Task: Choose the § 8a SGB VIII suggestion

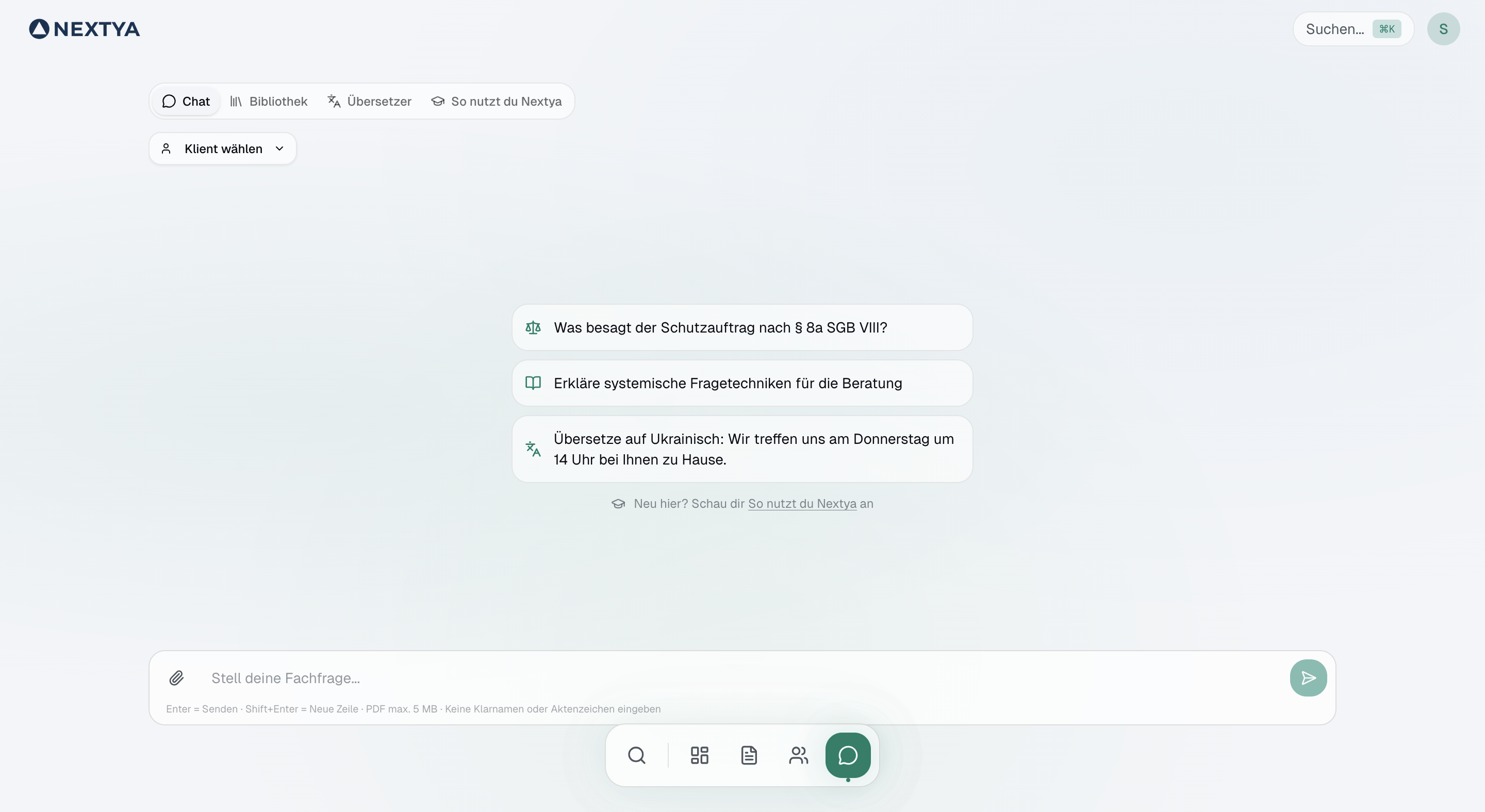Action: [x=742, y=327]
